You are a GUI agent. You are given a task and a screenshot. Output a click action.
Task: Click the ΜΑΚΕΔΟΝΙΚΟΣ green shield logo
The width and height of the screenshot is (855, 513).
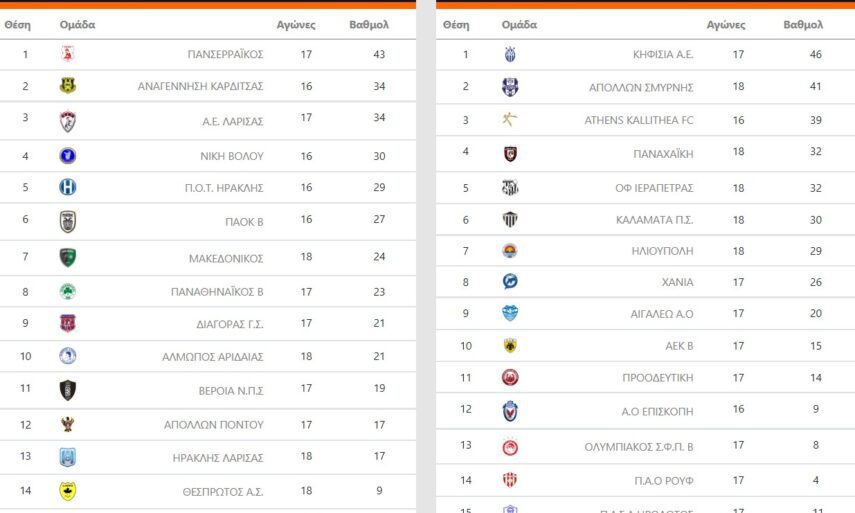coord(67,257)
